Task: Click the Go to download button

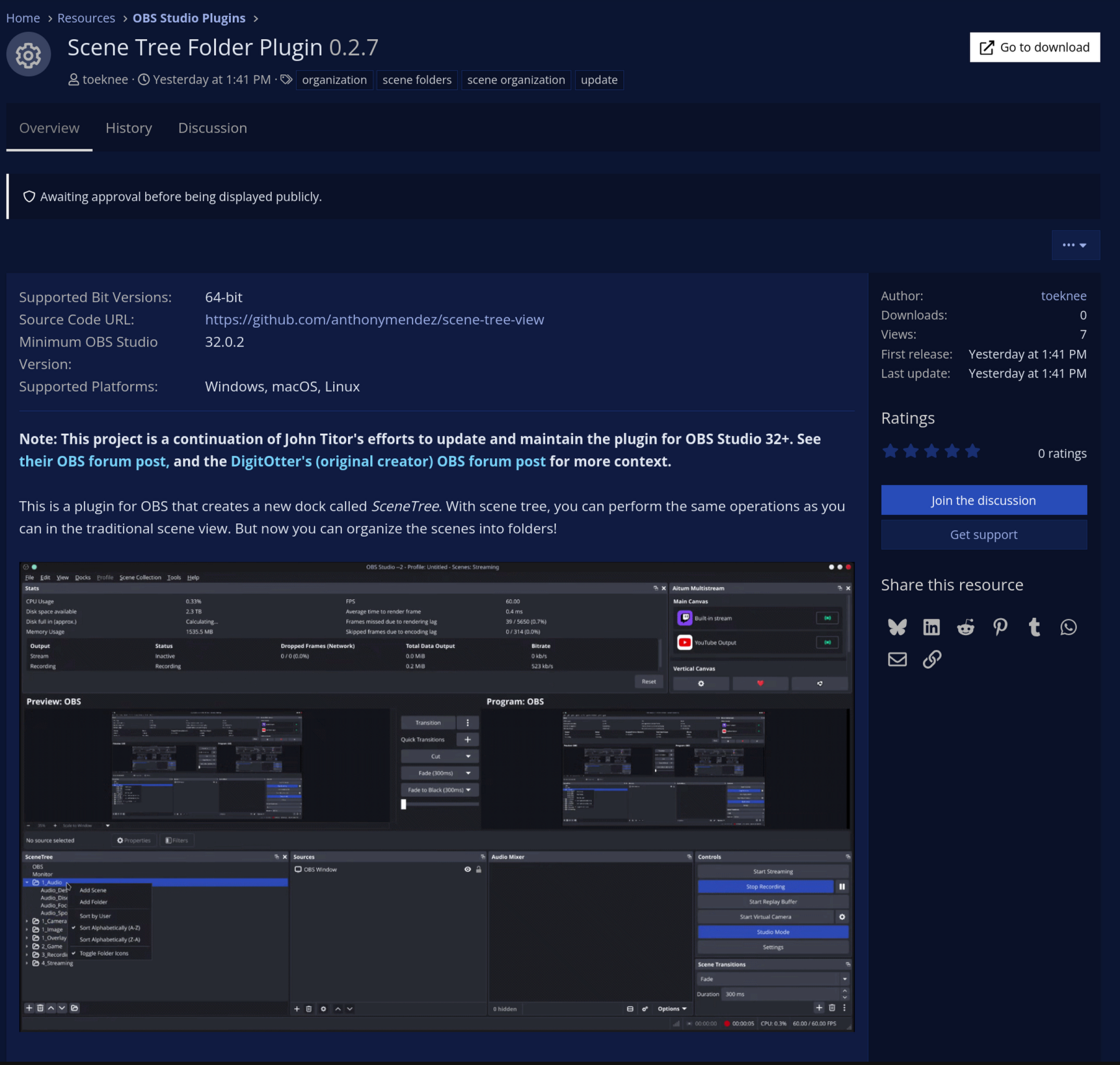Action: pos(1034,47)
